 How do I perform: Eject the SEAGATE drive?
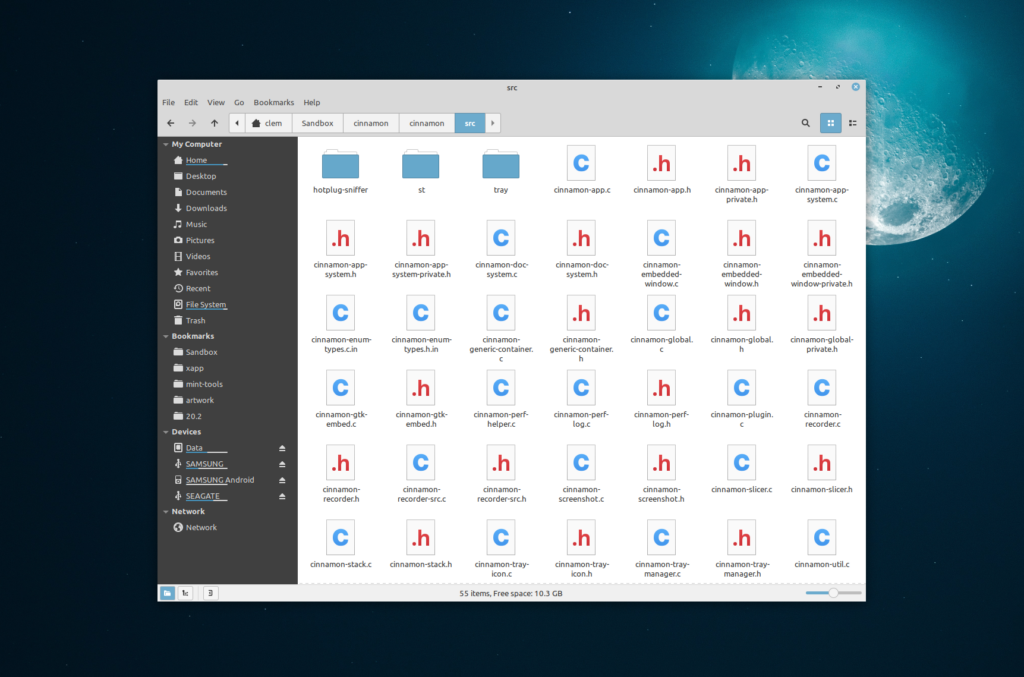pos(282,496)
